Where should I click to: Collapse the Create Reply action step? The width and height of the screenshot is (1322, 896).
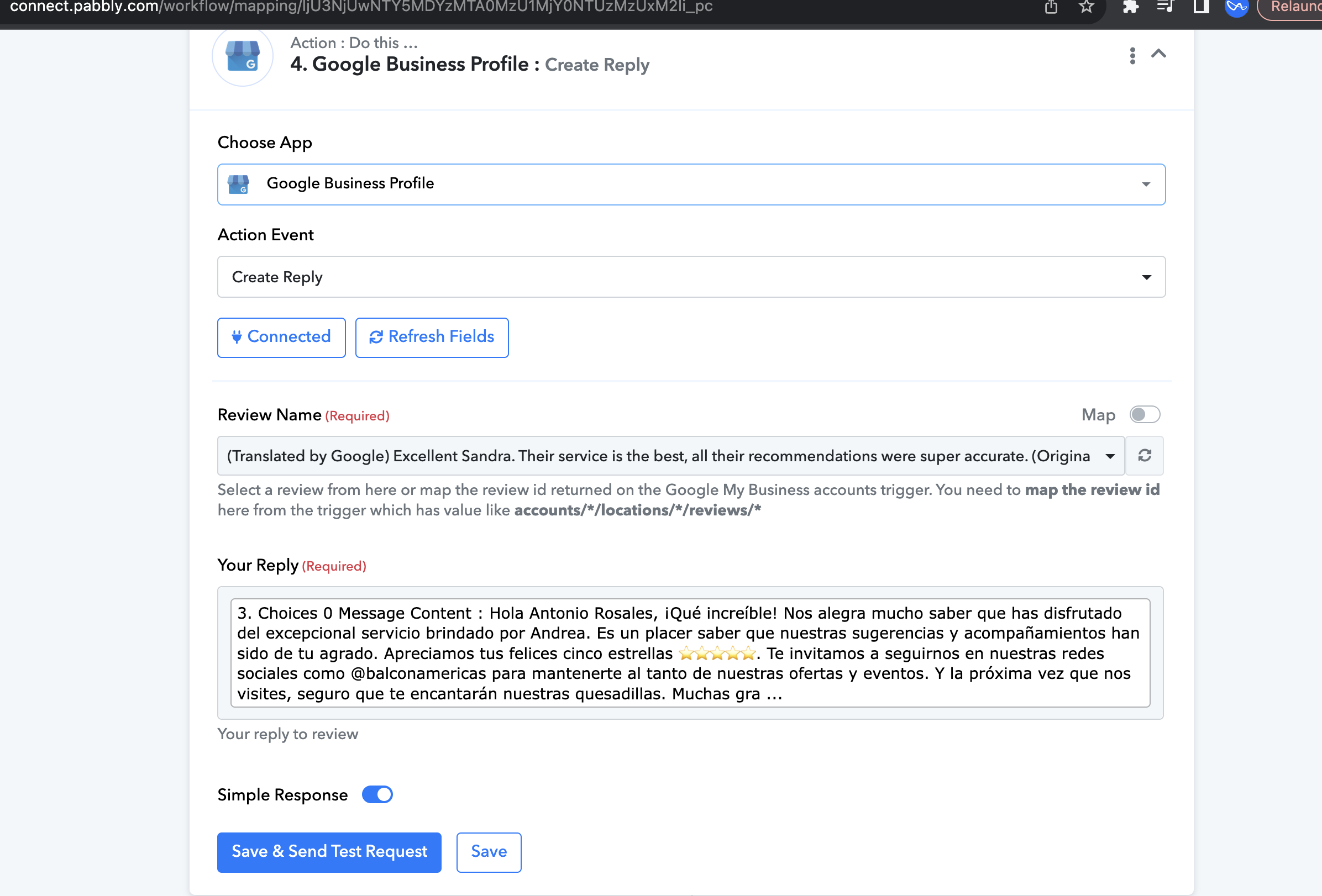click(1159, 54)
